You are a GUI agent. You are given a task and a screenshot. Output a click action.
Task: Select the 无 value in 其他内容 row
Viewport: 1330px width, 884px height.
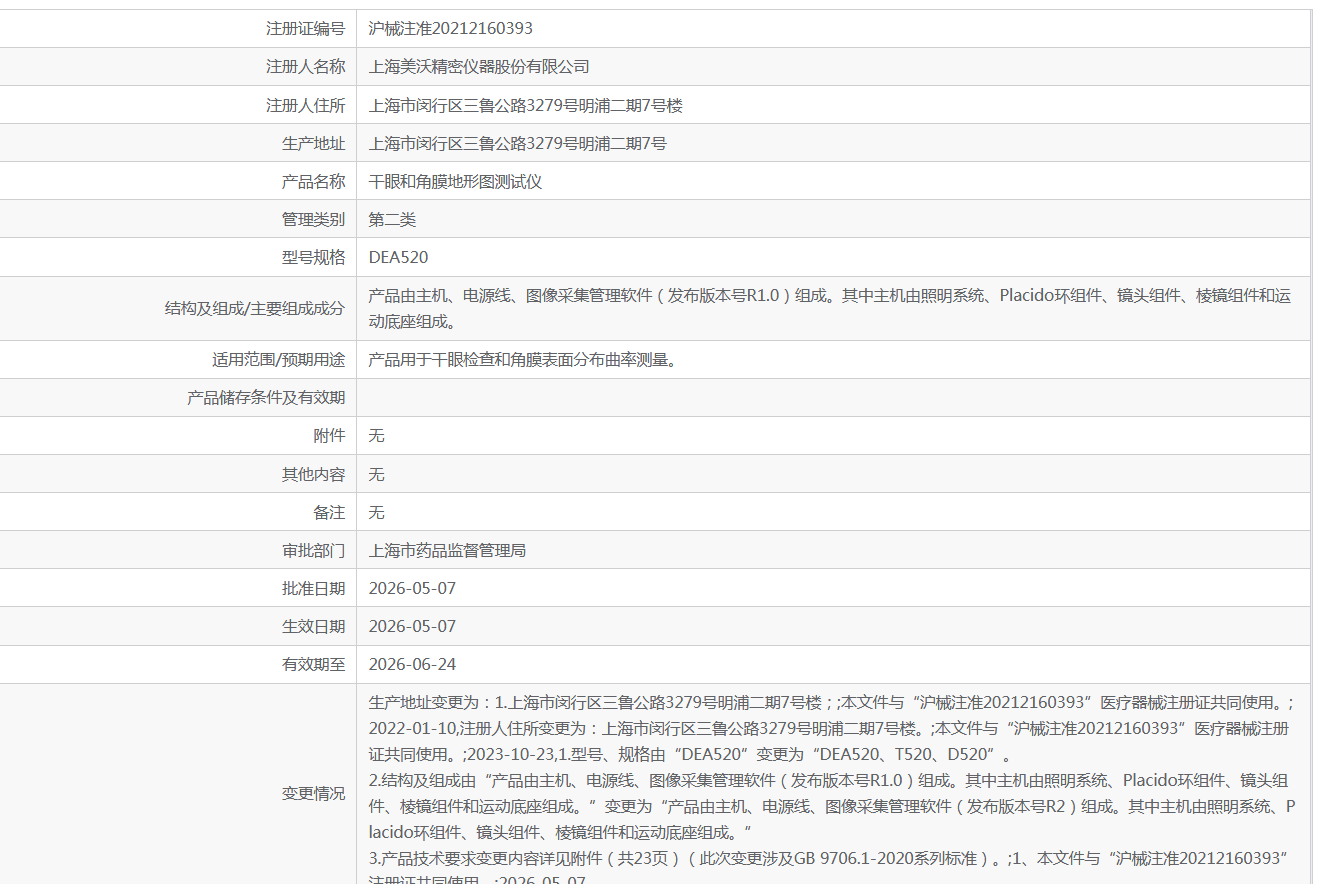pos(376,474)
